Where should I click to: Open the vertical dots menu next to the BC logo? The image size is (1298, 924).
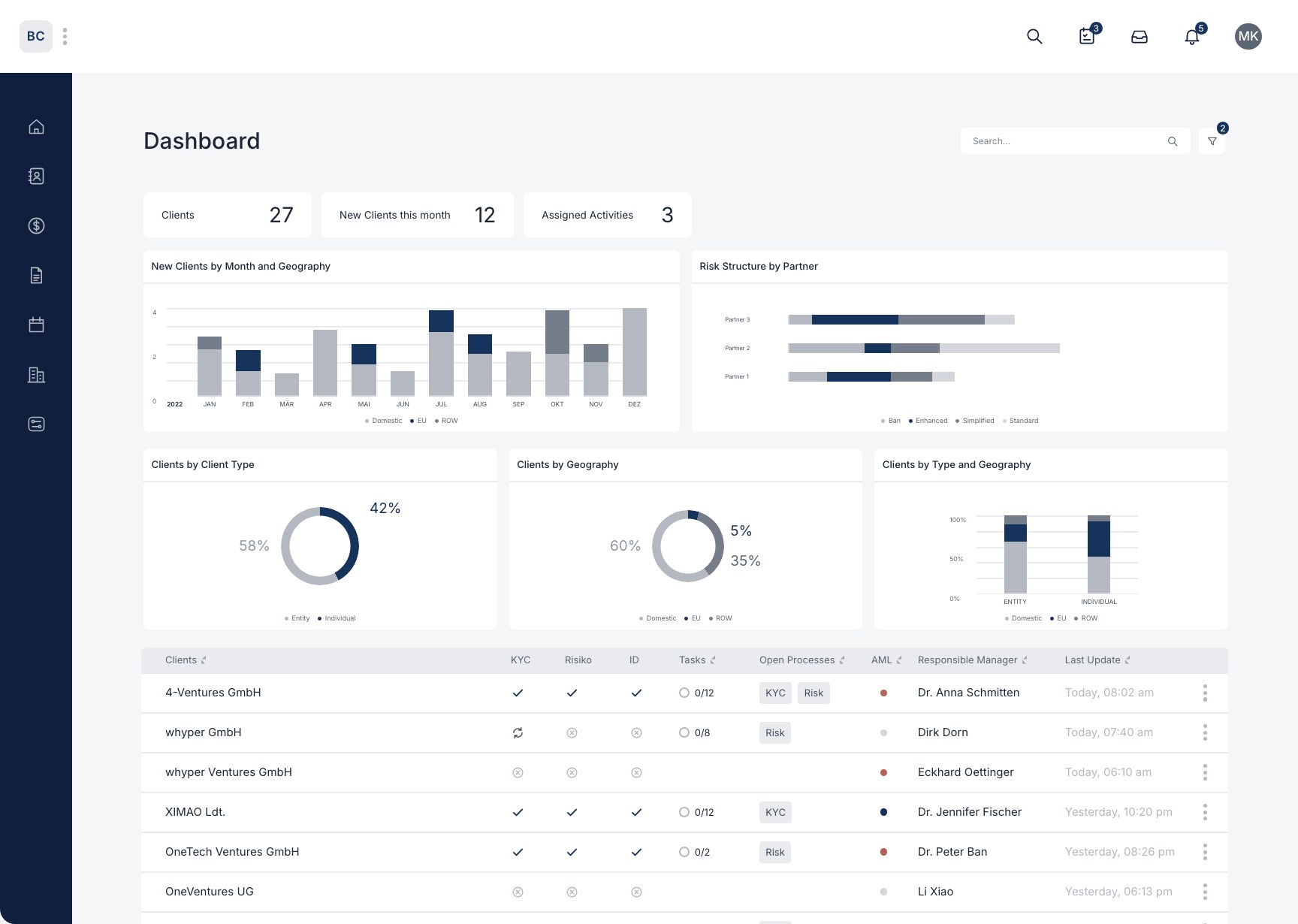click(x=65, y=36)
